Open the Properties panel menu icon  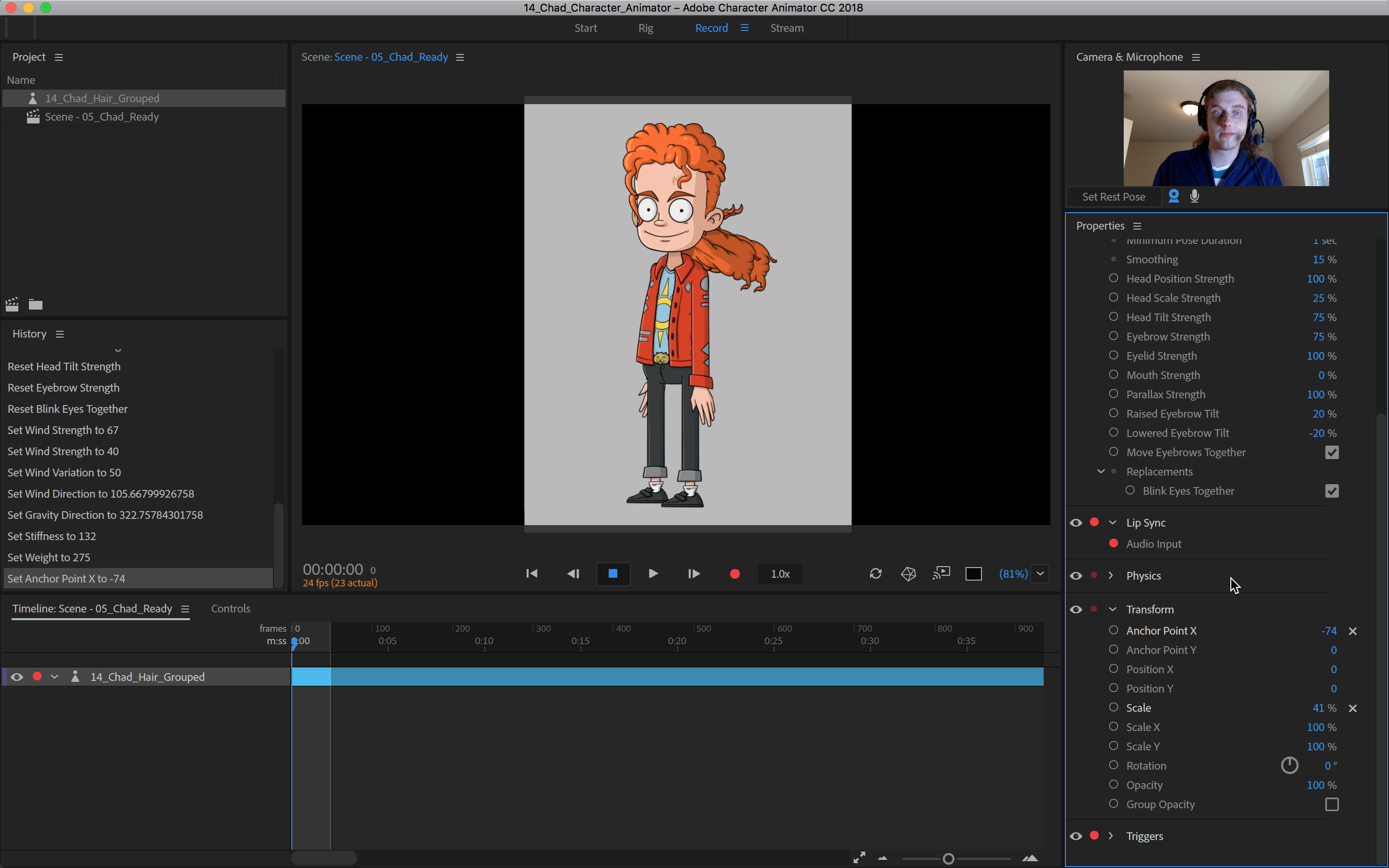coord(1138,226)
